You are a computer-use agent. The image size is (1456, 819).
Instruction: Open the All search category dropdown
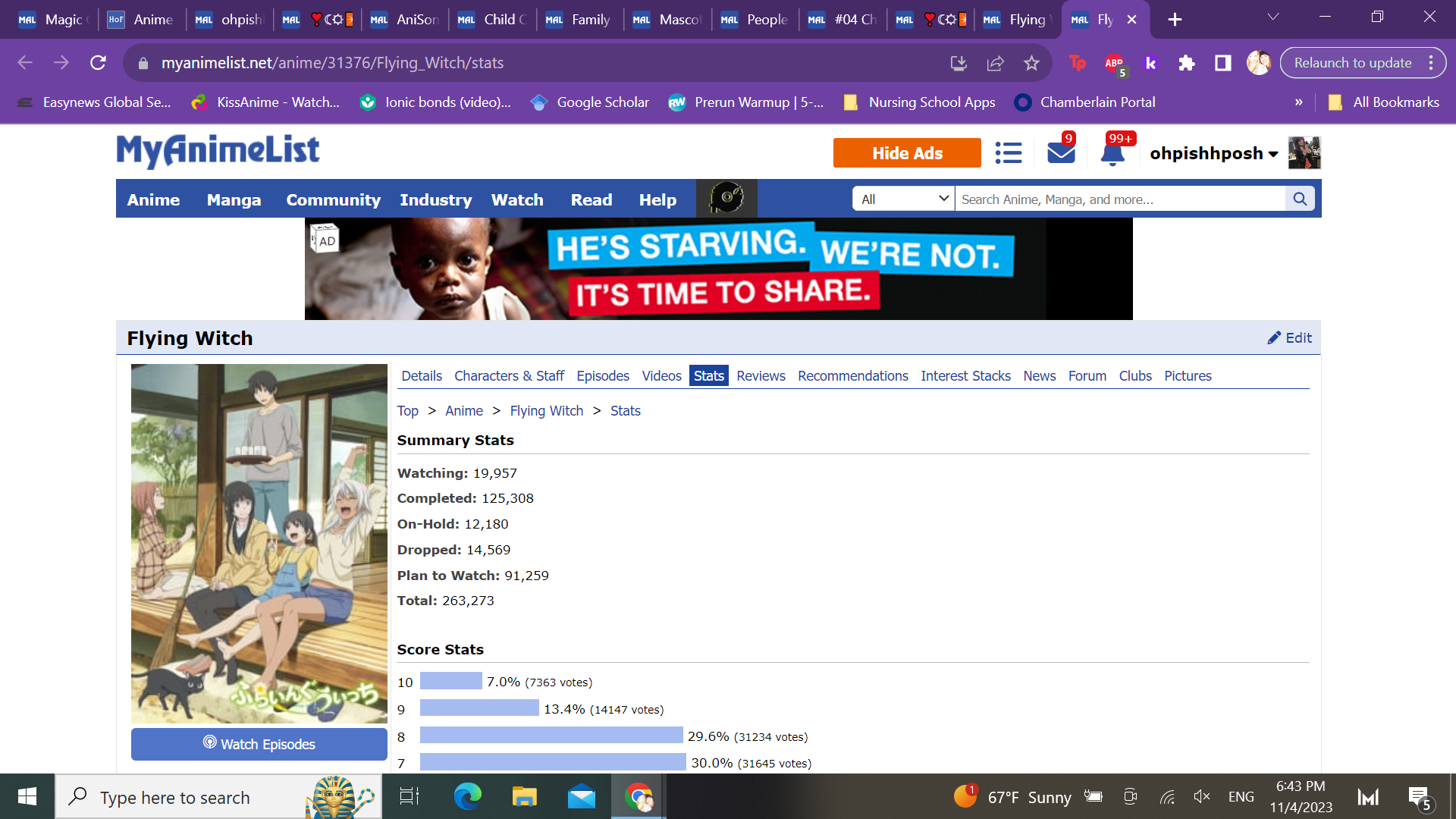pos(904,199)
